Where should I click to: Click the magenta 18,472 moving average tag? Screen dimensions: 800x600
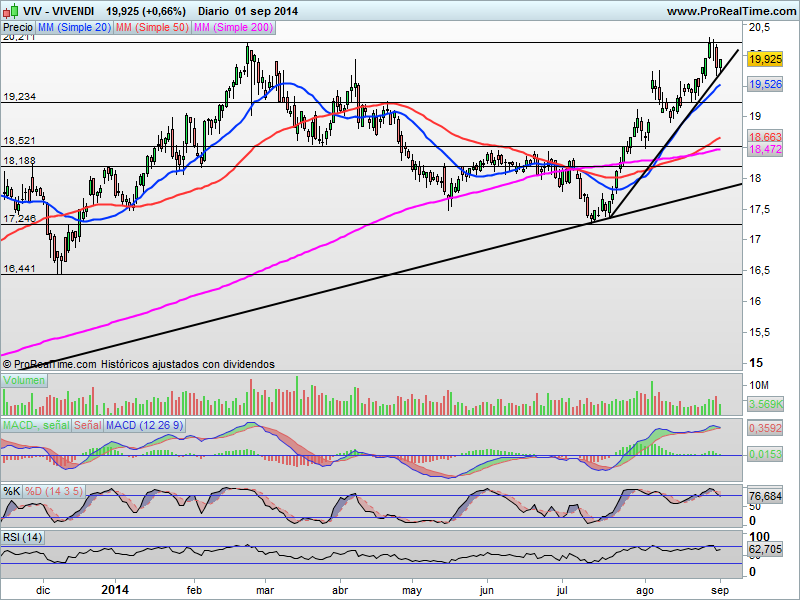tap(765, 149)
